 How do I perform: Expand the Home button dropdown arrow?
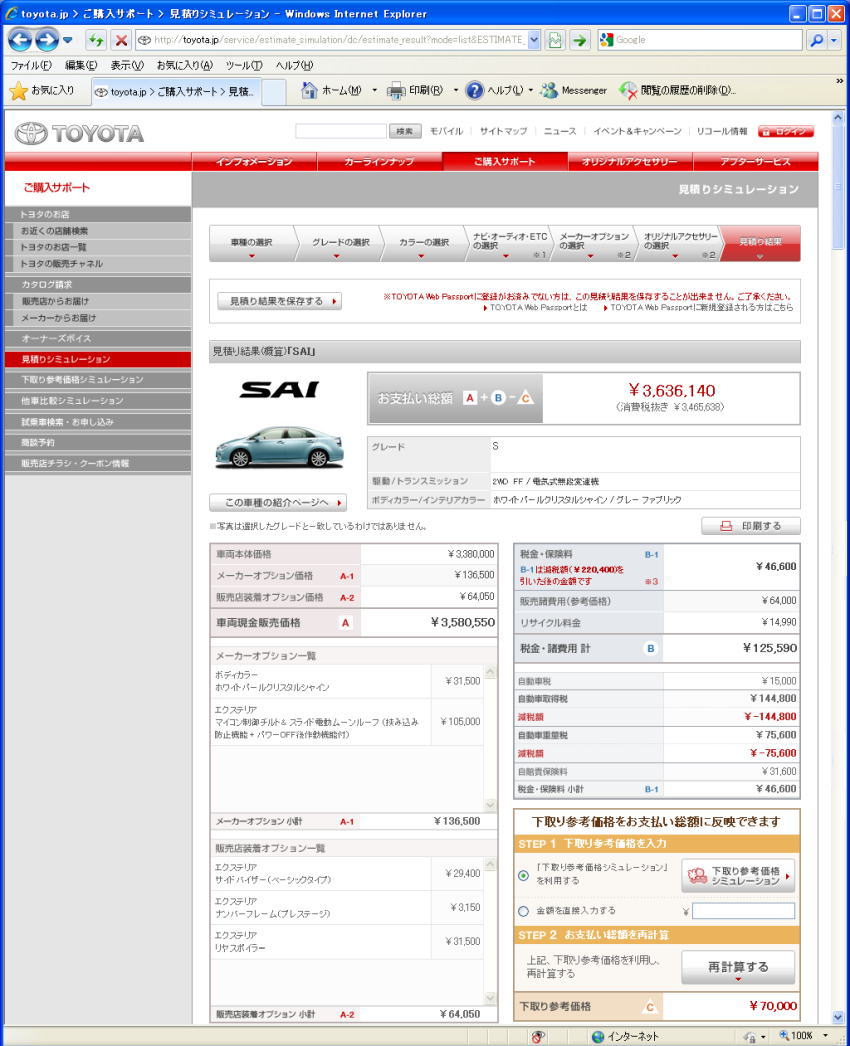click(x=374, y=90)
